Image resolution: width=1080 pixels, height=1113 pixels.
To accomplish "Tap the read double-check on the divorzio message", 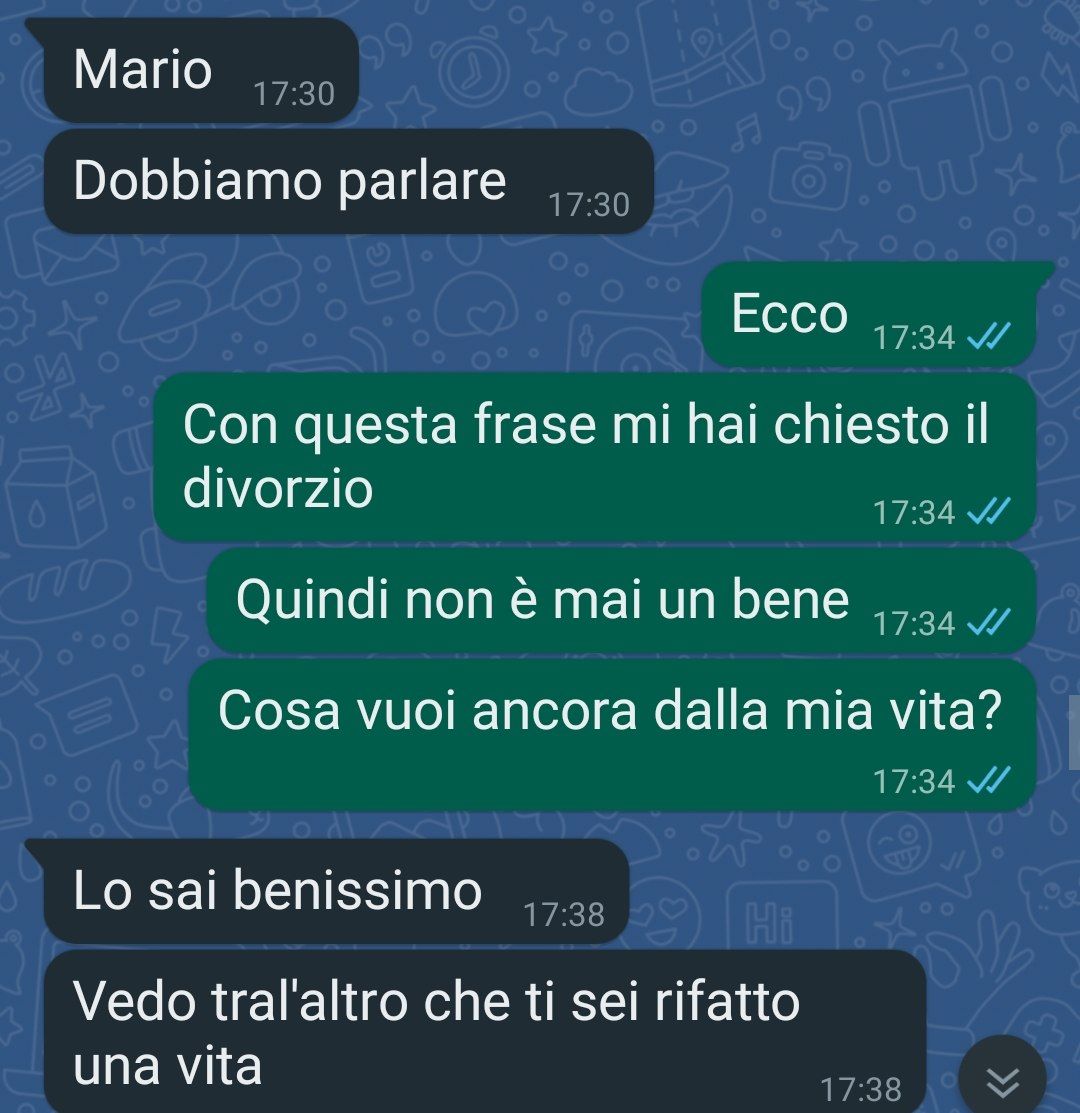I will point(988,511).
